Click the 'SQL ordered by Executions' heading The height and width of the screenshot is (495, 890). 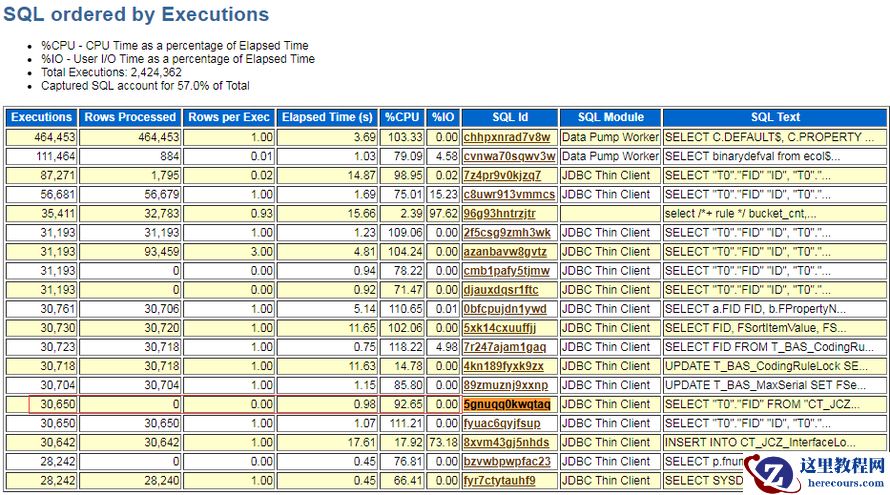136,14
